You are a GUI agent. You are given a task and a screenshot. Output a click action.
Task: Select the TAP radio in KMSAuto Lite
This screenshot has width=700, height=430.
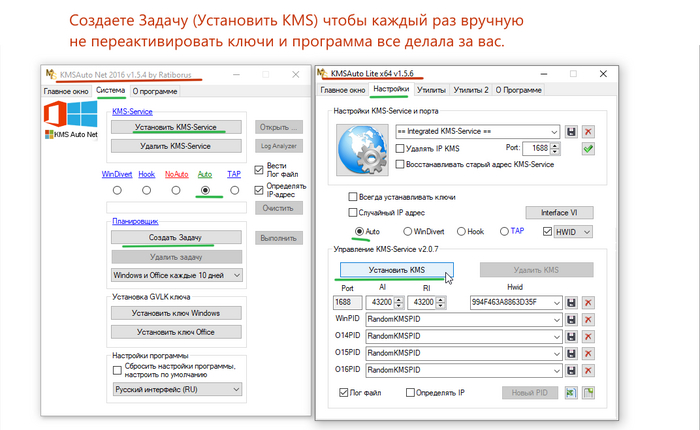(x=504, y=231)
